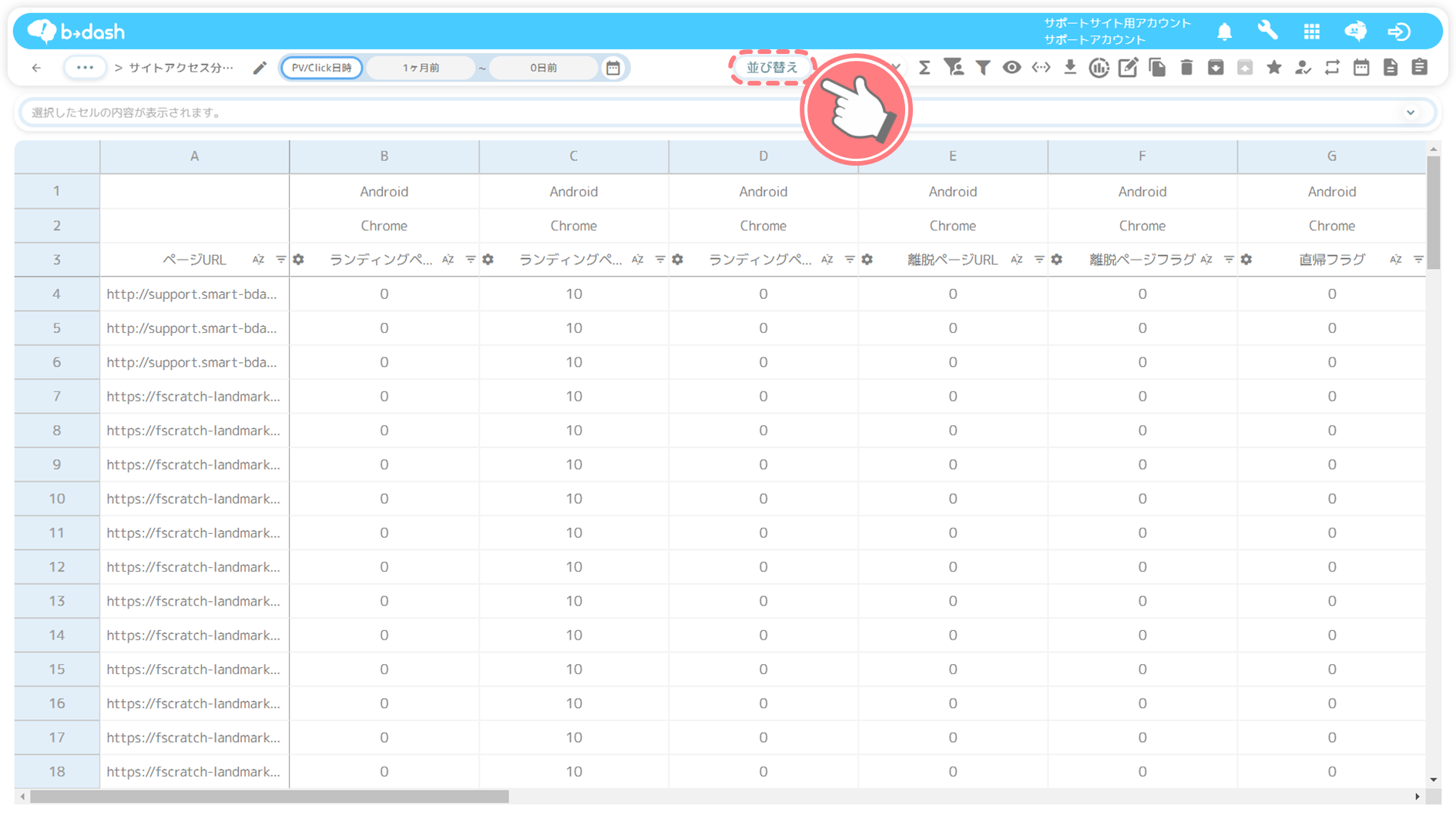Viewport: 1456px width, 819px height.
Task: Click the document page icon
Action: [1391, 68]
